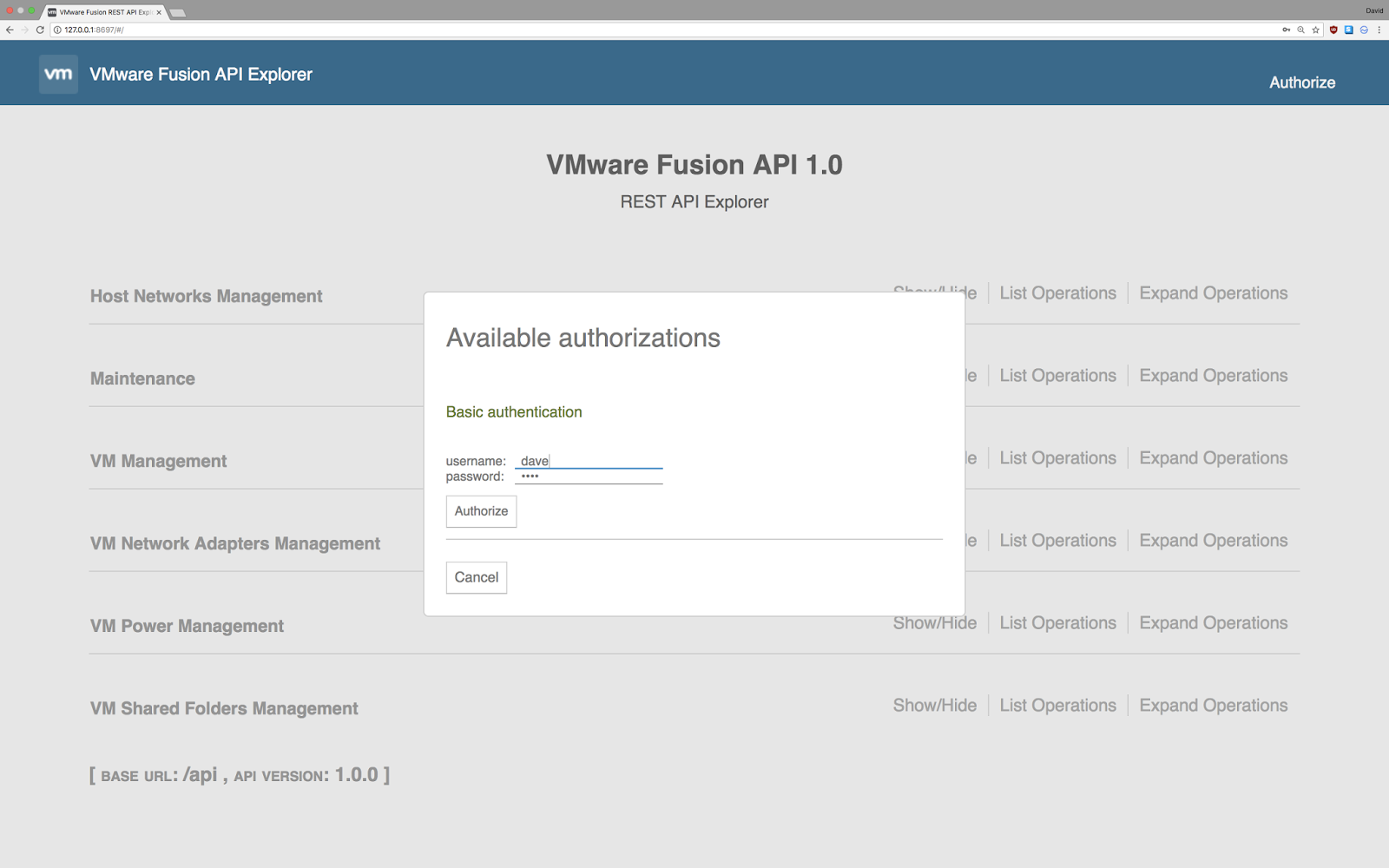Click Authorize in the header bar

tap(1302, 82)
